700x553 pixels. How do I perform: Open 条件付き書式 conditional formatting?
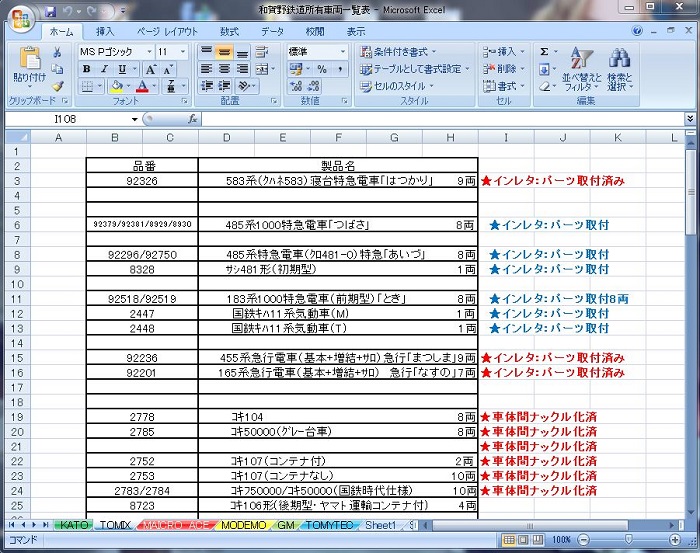pos(398,52)
